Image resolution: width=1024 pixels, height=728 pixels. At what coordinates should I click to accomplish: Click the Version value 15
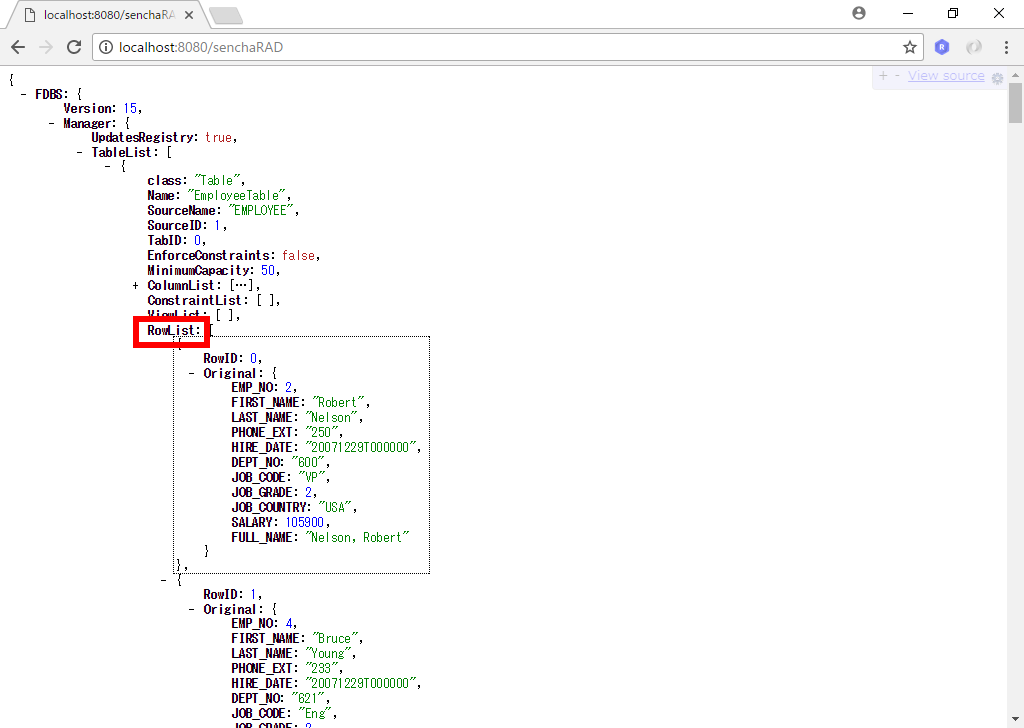tap(130, 108)
